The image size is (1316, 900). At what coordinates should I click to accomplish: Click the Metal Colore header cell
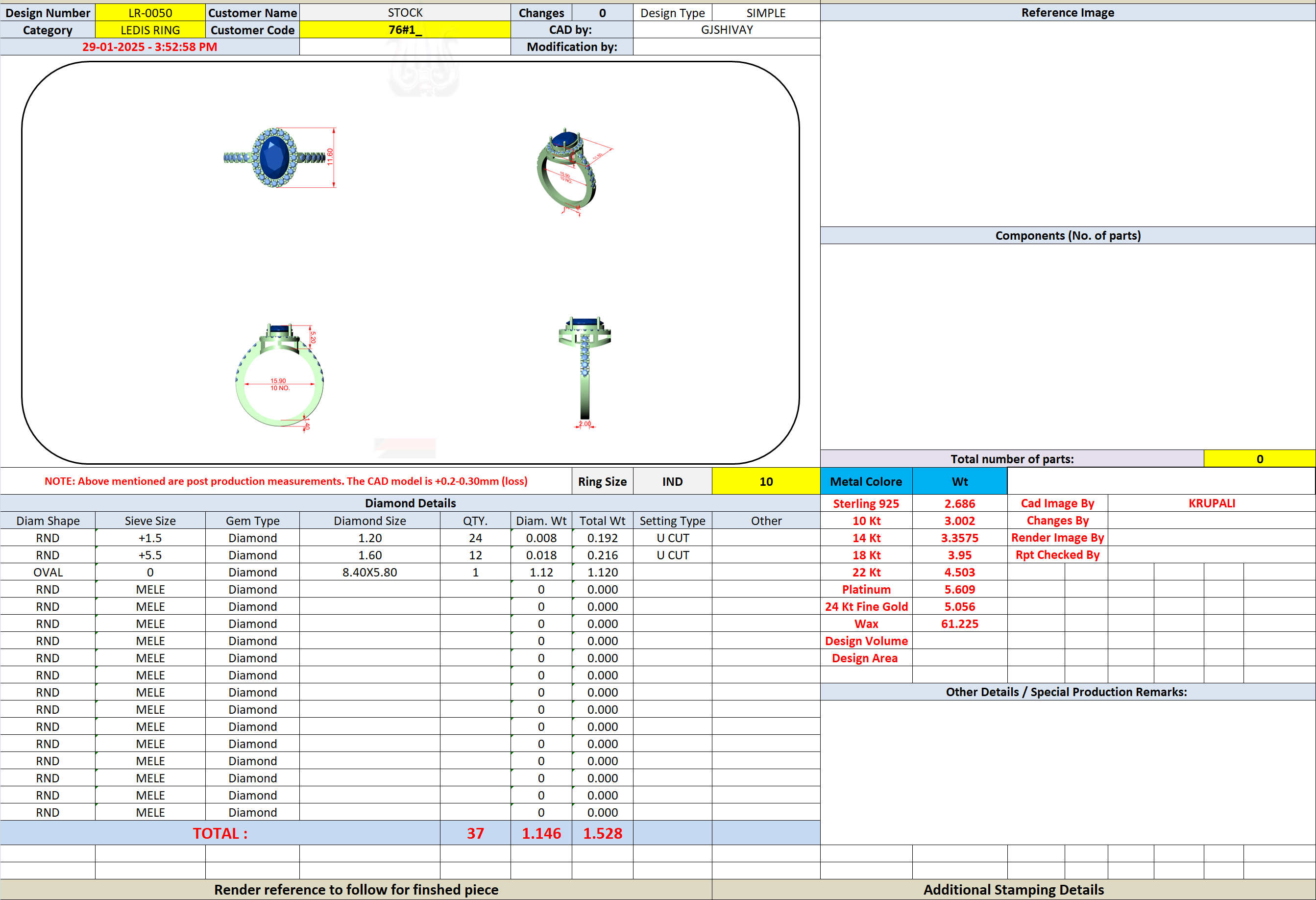click(x=866, y=481)
